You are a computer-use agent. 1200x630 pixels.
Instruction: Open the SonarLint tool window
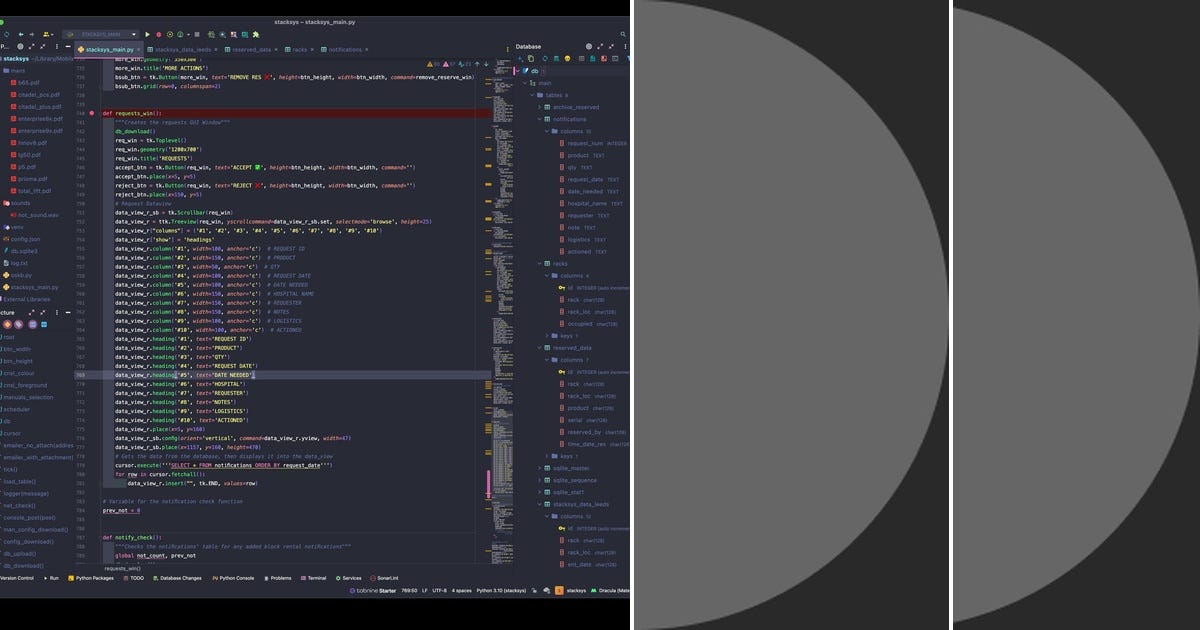(385, 578)
